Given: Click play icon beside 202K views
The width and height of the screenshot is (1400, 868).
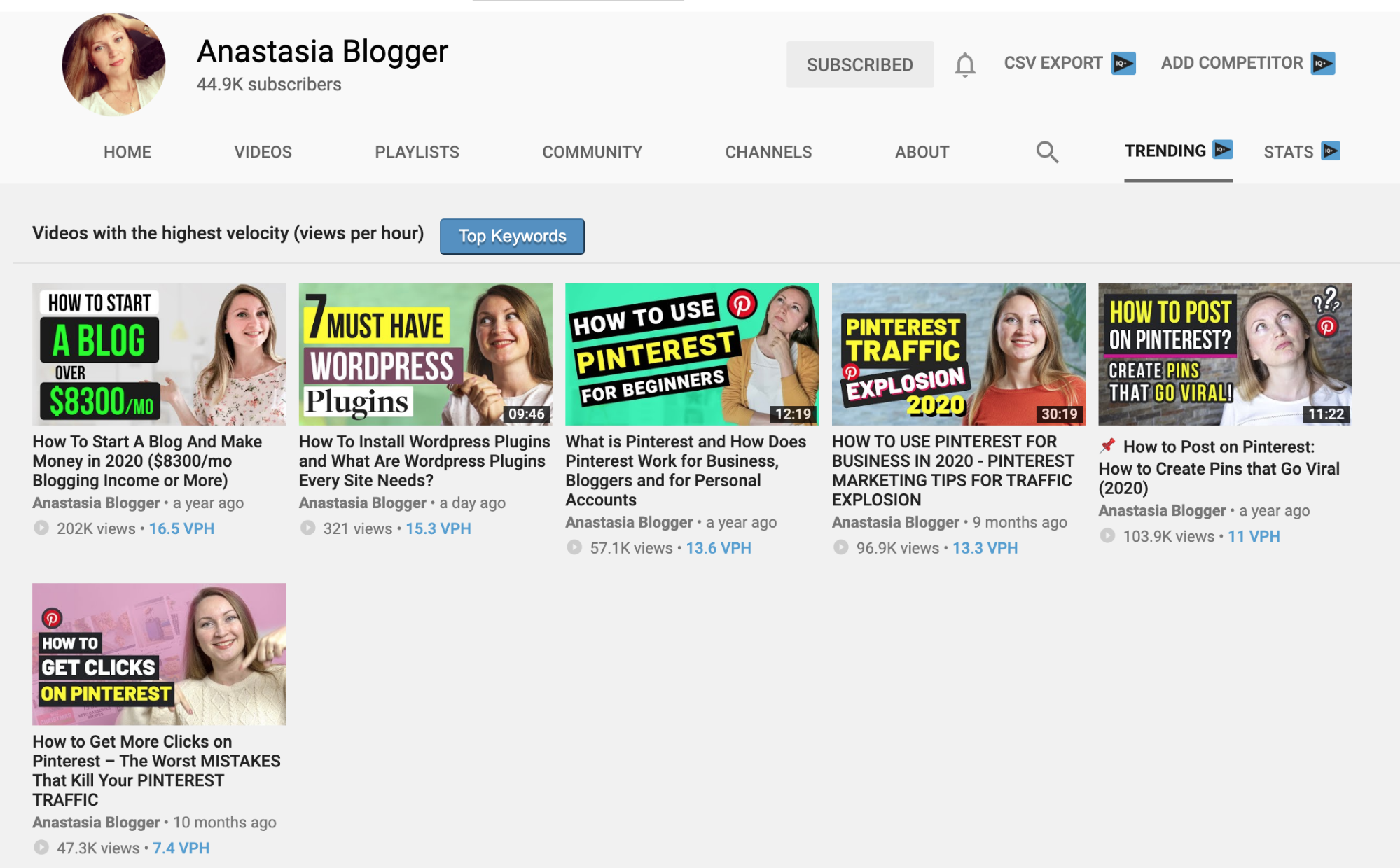Looking at the screenshot, I should pyautogui.click(x=41, y=528).
